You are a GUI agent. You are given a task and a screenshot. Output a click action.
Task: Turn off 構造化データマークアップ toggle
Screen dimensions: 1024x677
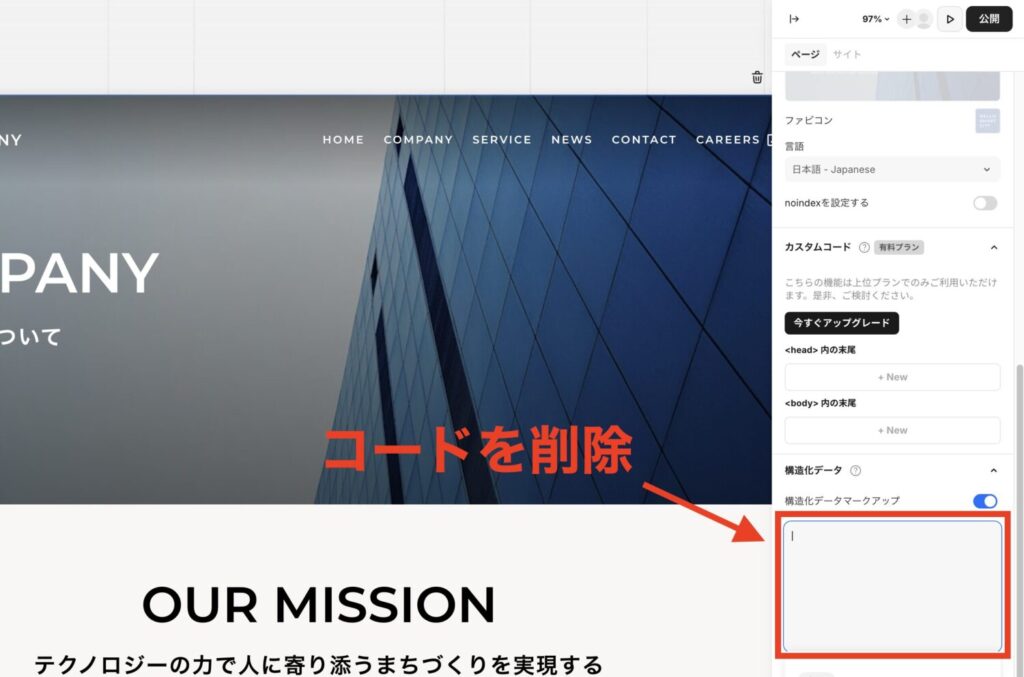[985, 501]
